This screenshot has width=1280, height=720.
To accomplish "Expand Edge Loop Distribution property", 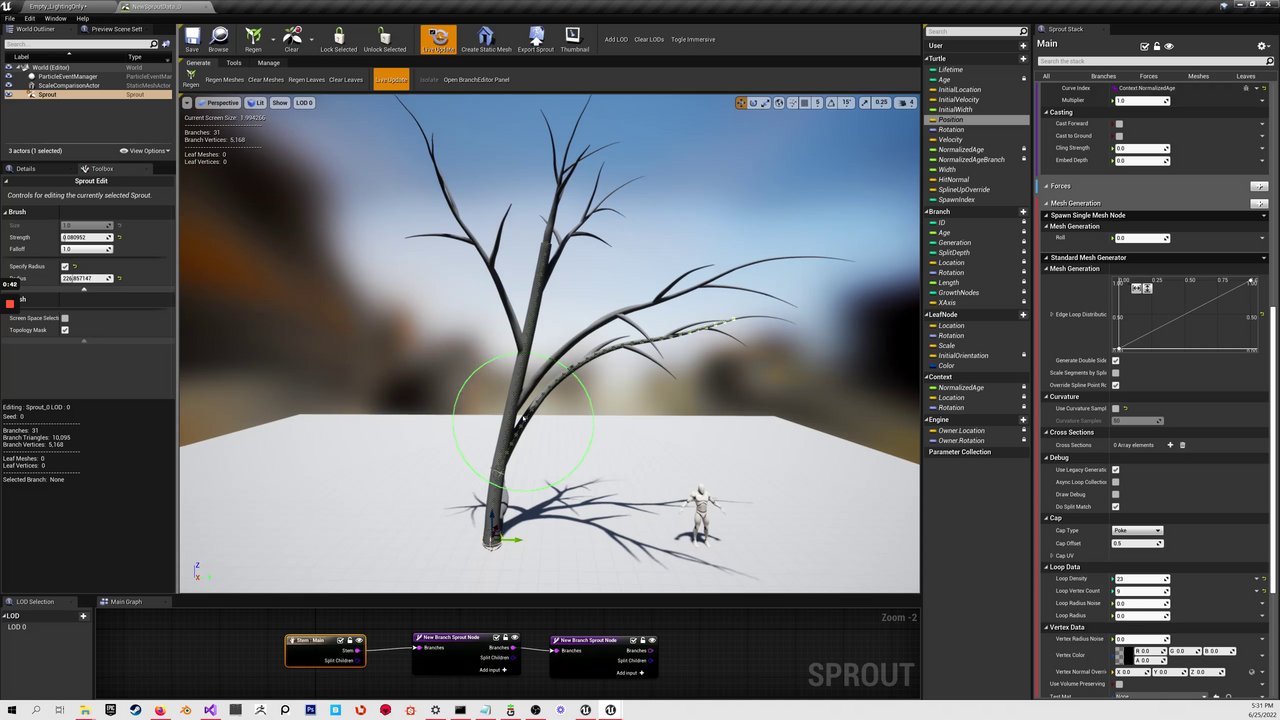I will point(1051,315).
